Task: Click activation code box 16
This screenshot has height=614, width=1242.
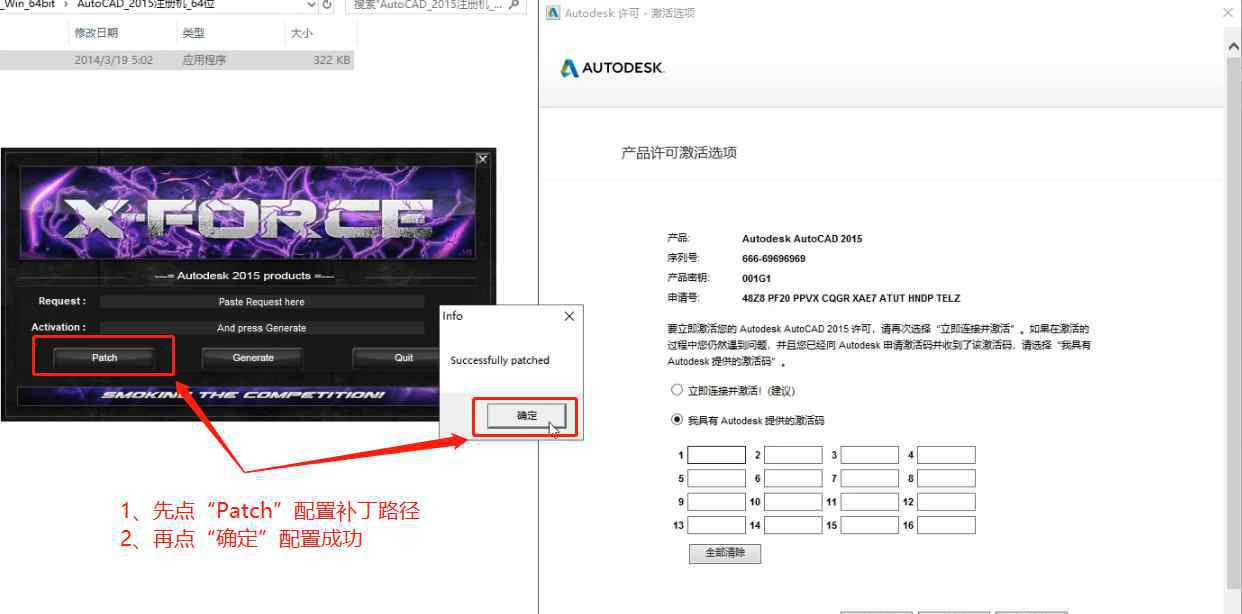Action: [x=946, y=525]
